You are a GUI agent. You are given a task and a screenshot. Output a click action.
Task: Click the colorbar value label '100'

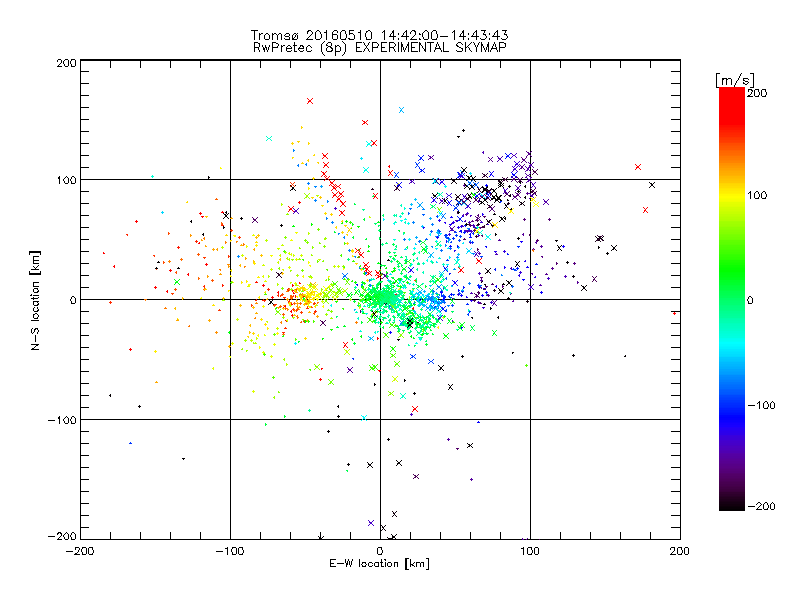pyautogui.click(x=757, y=195)
